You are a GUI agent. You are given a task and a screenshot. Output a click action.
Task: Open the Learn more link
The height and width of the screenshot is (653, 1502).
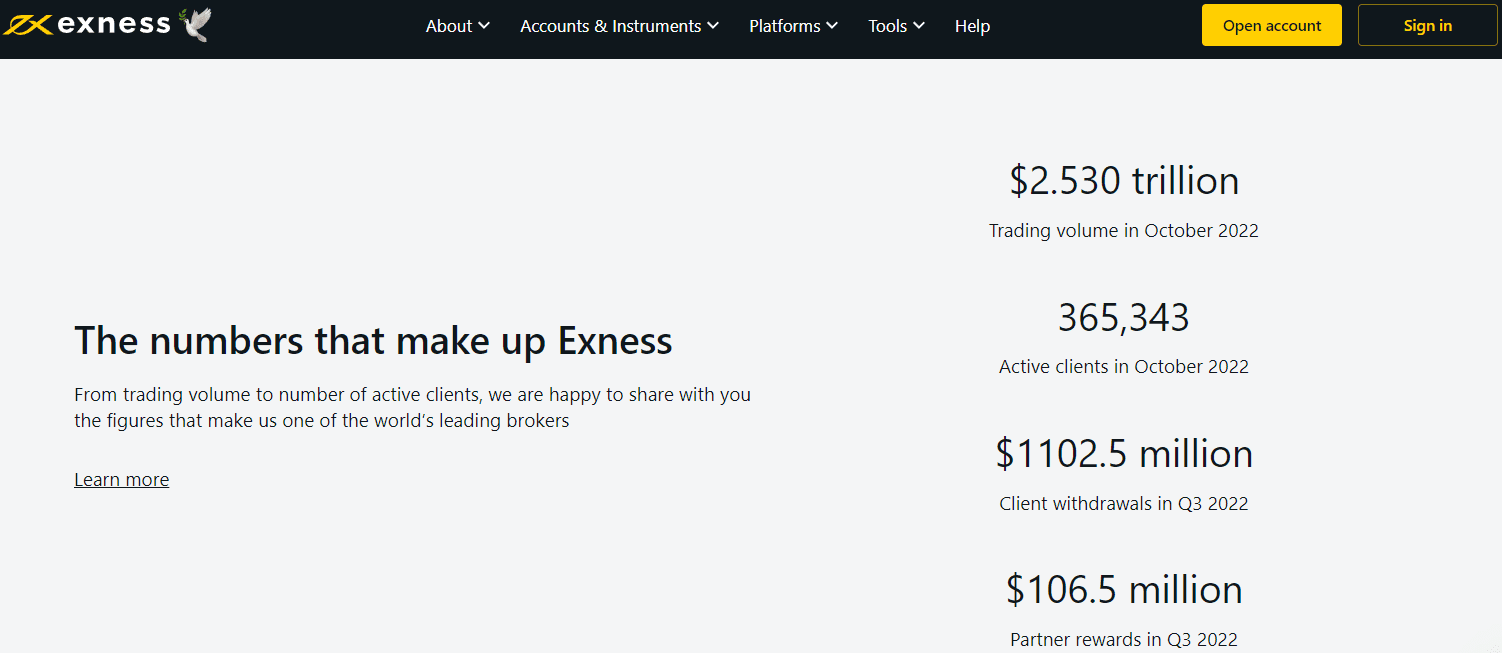click(x=121, y=479)
